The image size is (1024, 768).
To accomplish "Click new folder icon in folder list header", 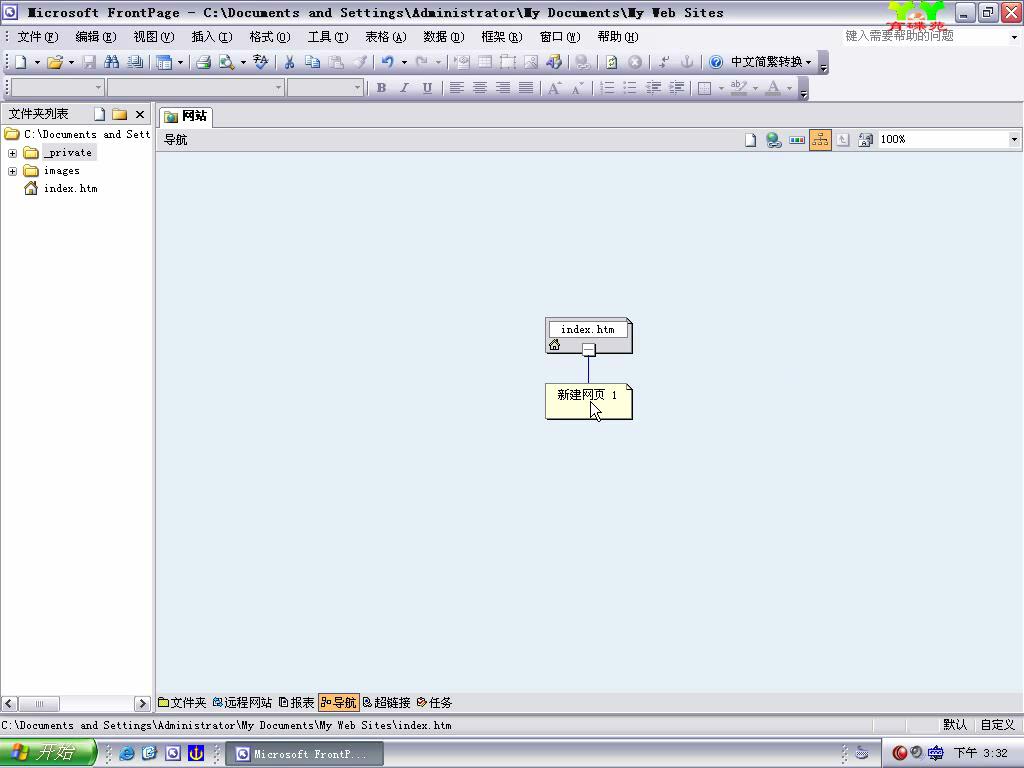I will [120, 114].
